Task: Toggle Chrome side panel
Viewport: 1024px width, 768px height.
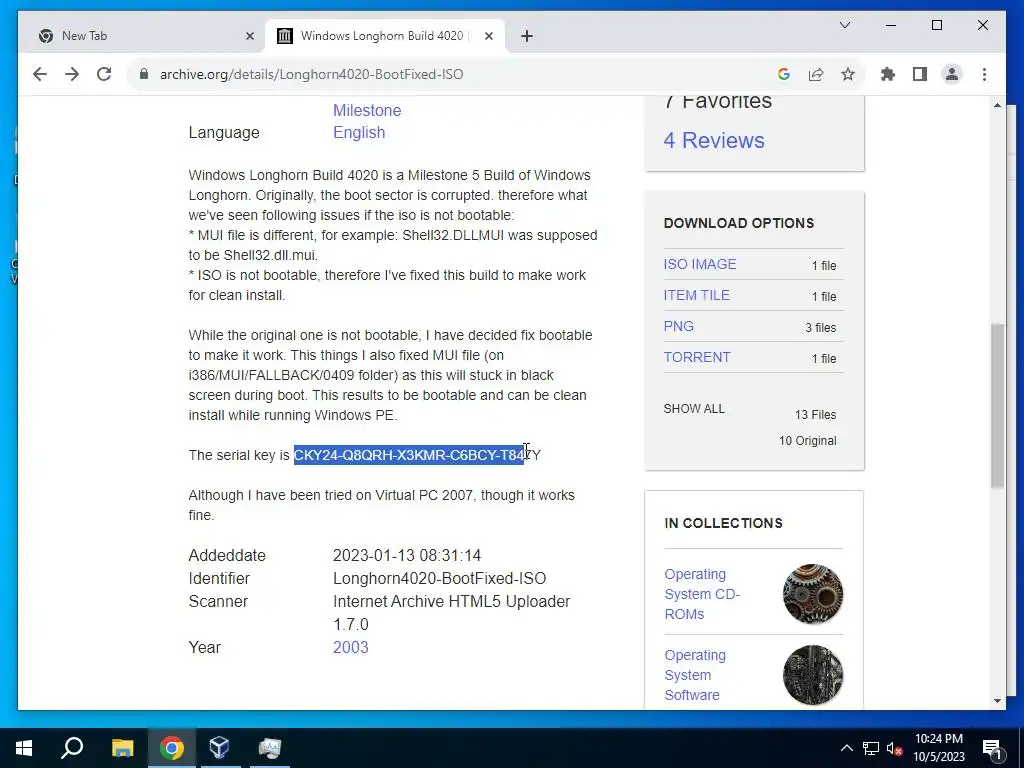Action: click(920, 74)
